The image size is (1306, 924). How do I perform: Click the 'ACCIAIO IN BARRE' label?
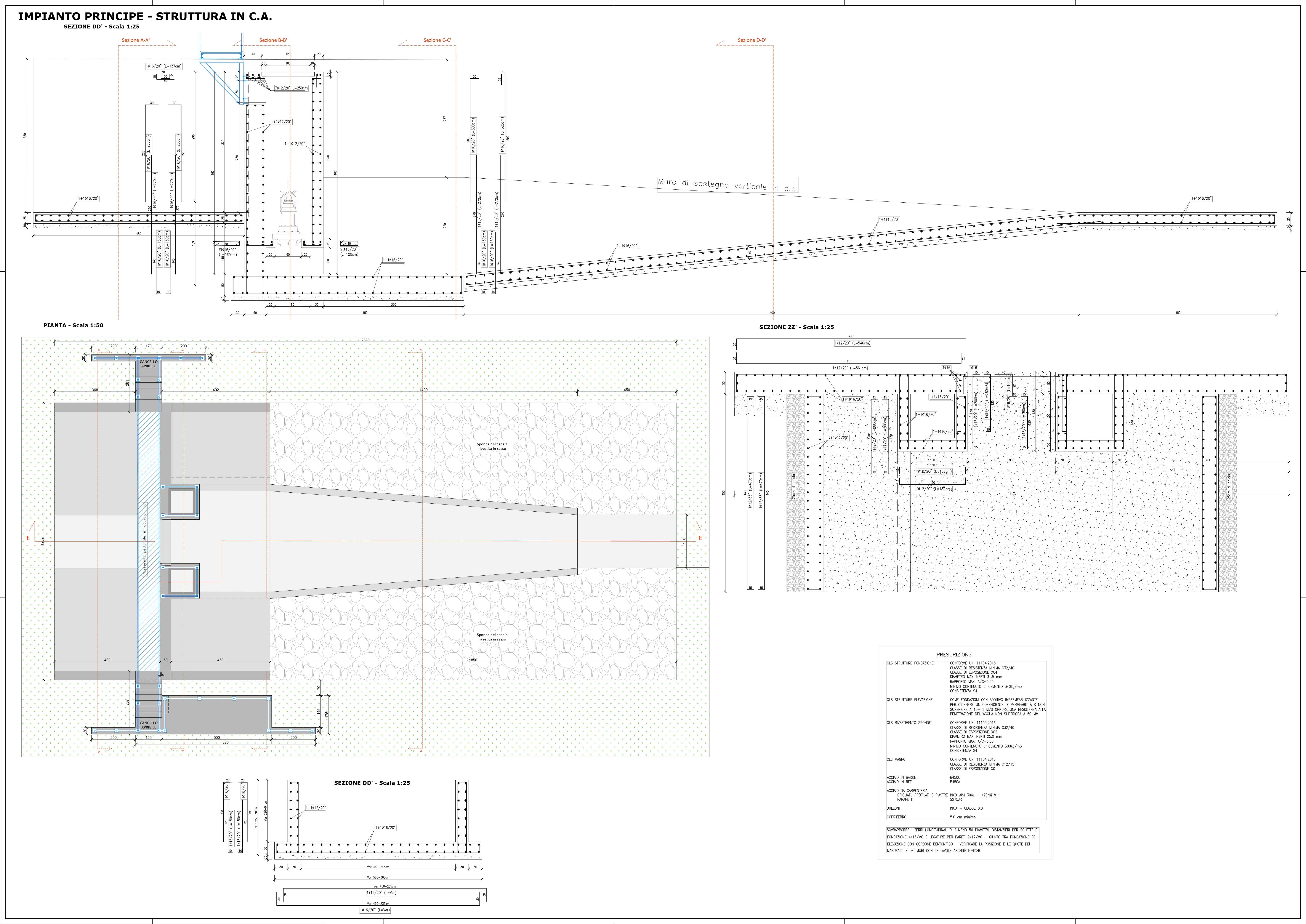(902, 777)
